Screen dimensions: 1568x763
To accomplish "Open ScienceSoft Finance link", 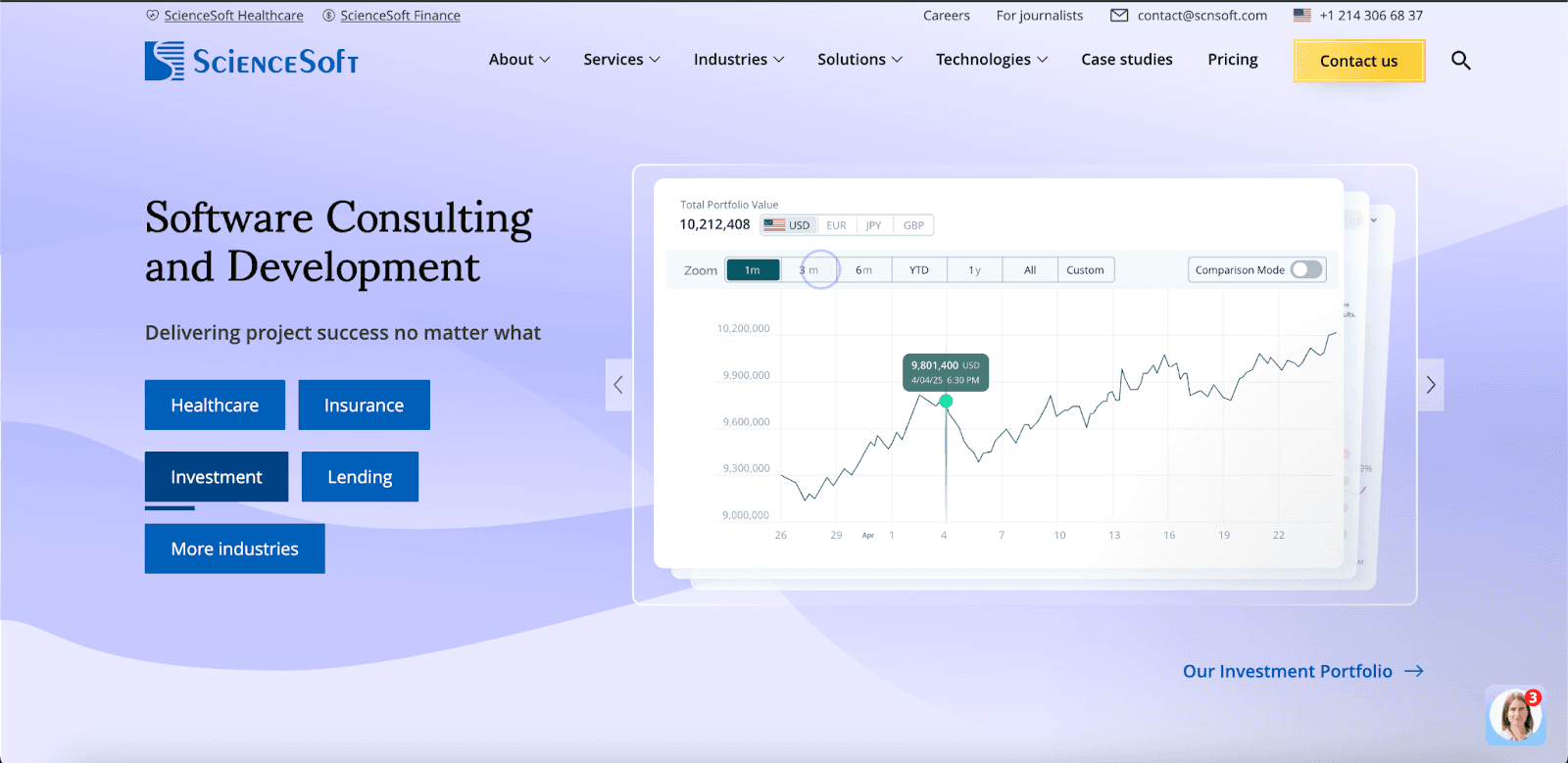I will [x=400, y=16].
